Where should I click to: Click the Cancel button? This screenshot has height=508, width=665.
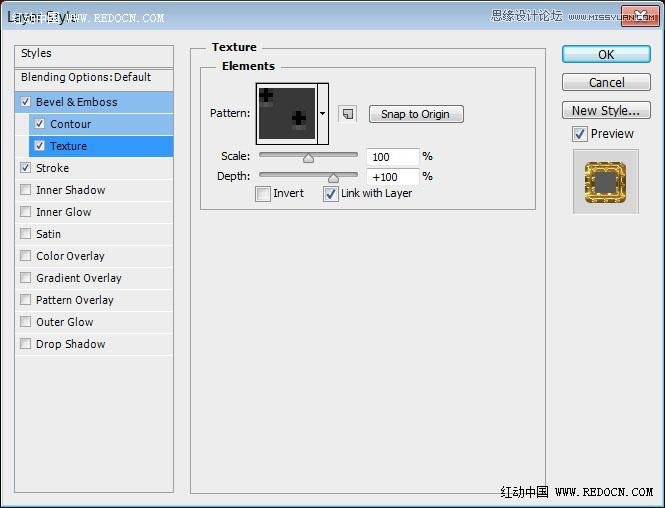coord(606,83)
